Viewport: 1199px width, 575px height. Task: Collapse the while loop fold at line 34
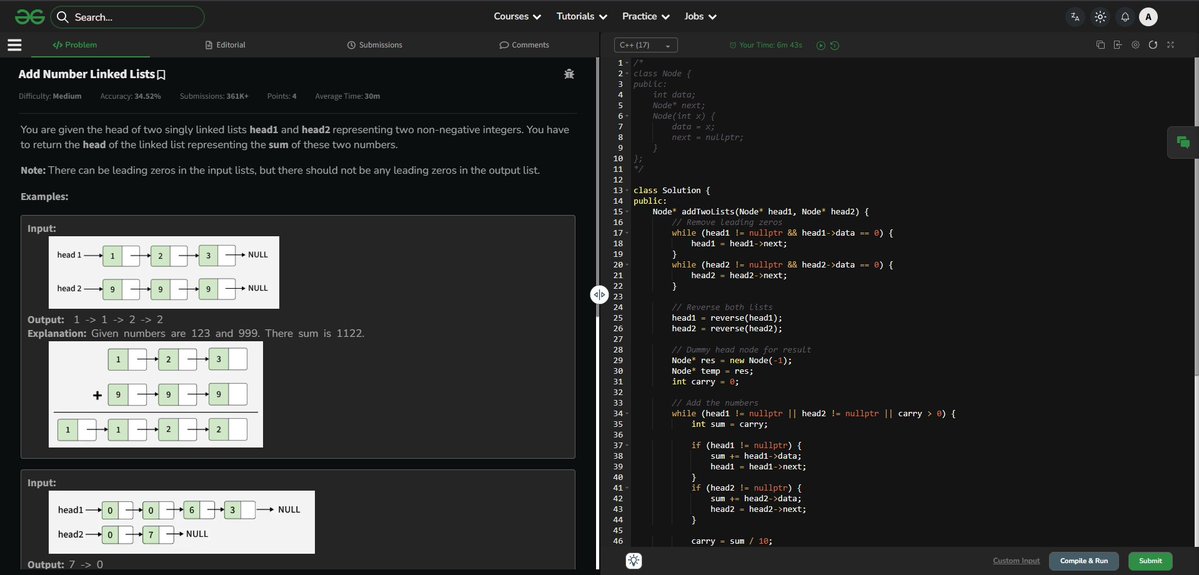click(628, 414)
